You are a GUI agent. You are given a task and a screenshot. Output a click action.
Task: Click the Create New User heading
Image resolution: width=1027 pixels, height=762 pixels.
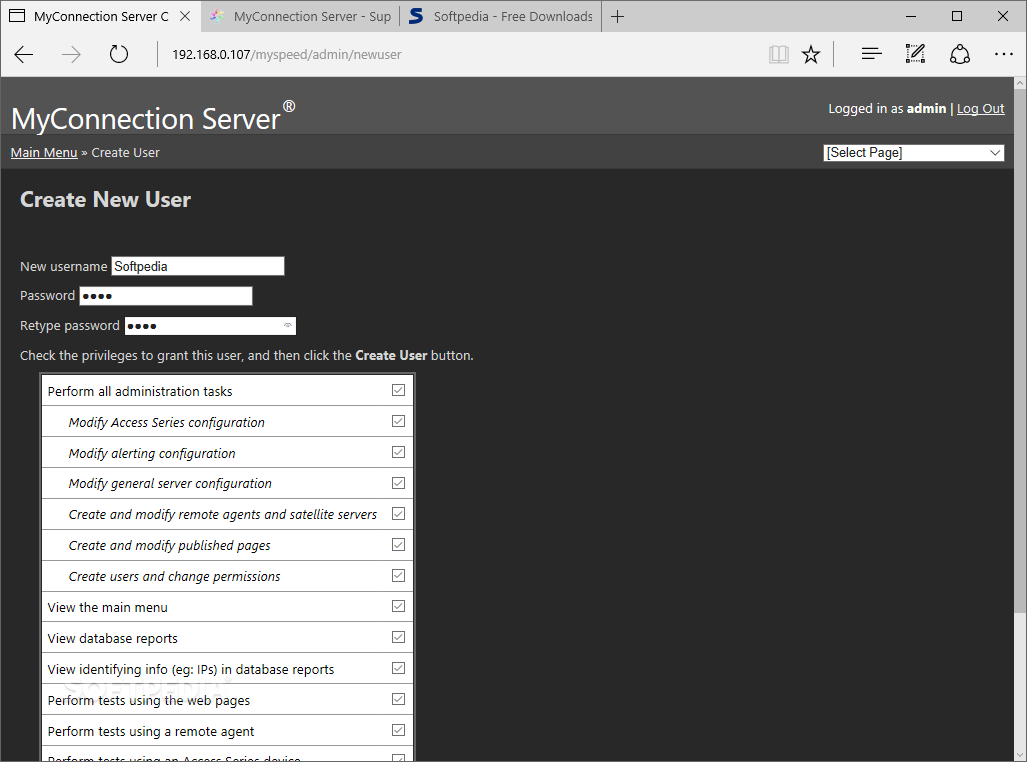click(x=105, y=199)
